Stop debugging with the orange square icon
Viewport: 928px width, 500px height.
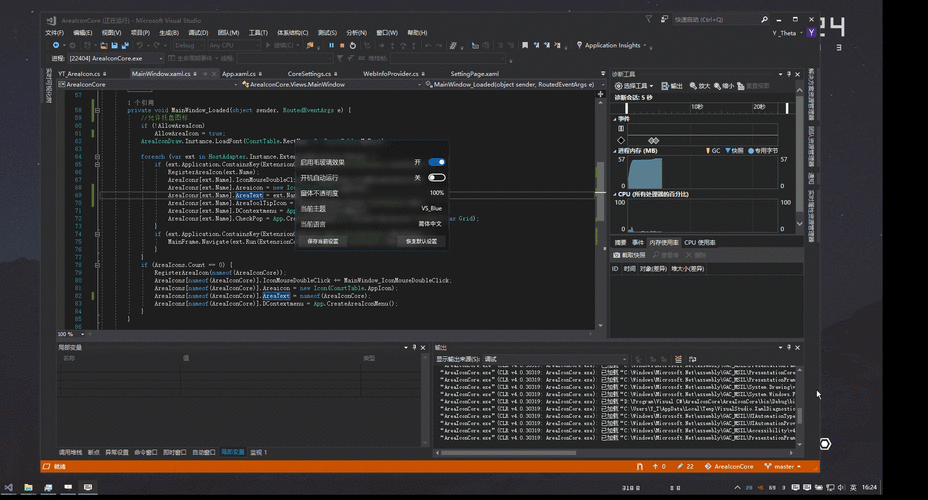[342, 45]
